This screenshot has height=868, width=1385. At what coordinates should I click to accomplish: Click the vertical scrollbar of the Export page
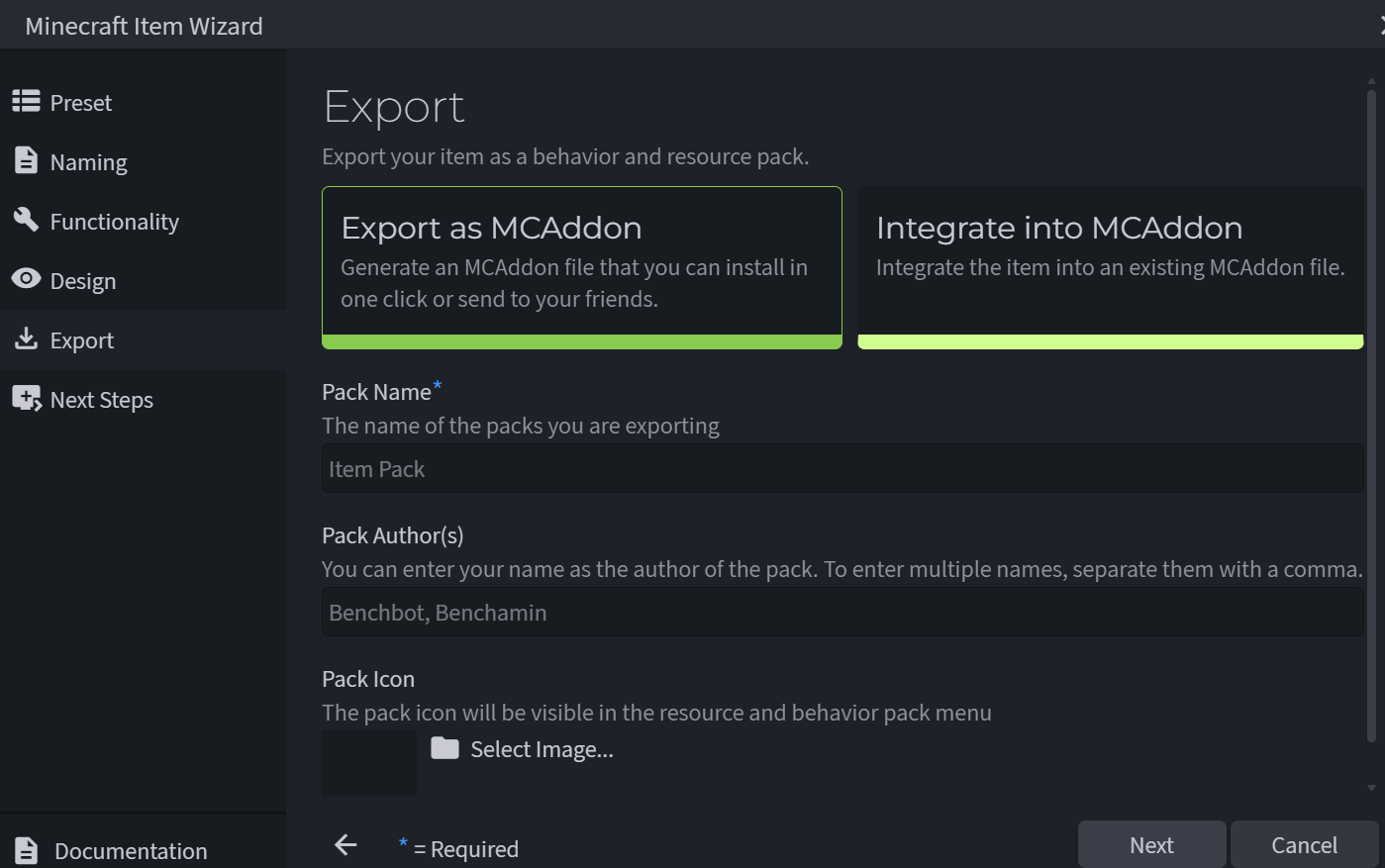click(x=1371, y=416)
